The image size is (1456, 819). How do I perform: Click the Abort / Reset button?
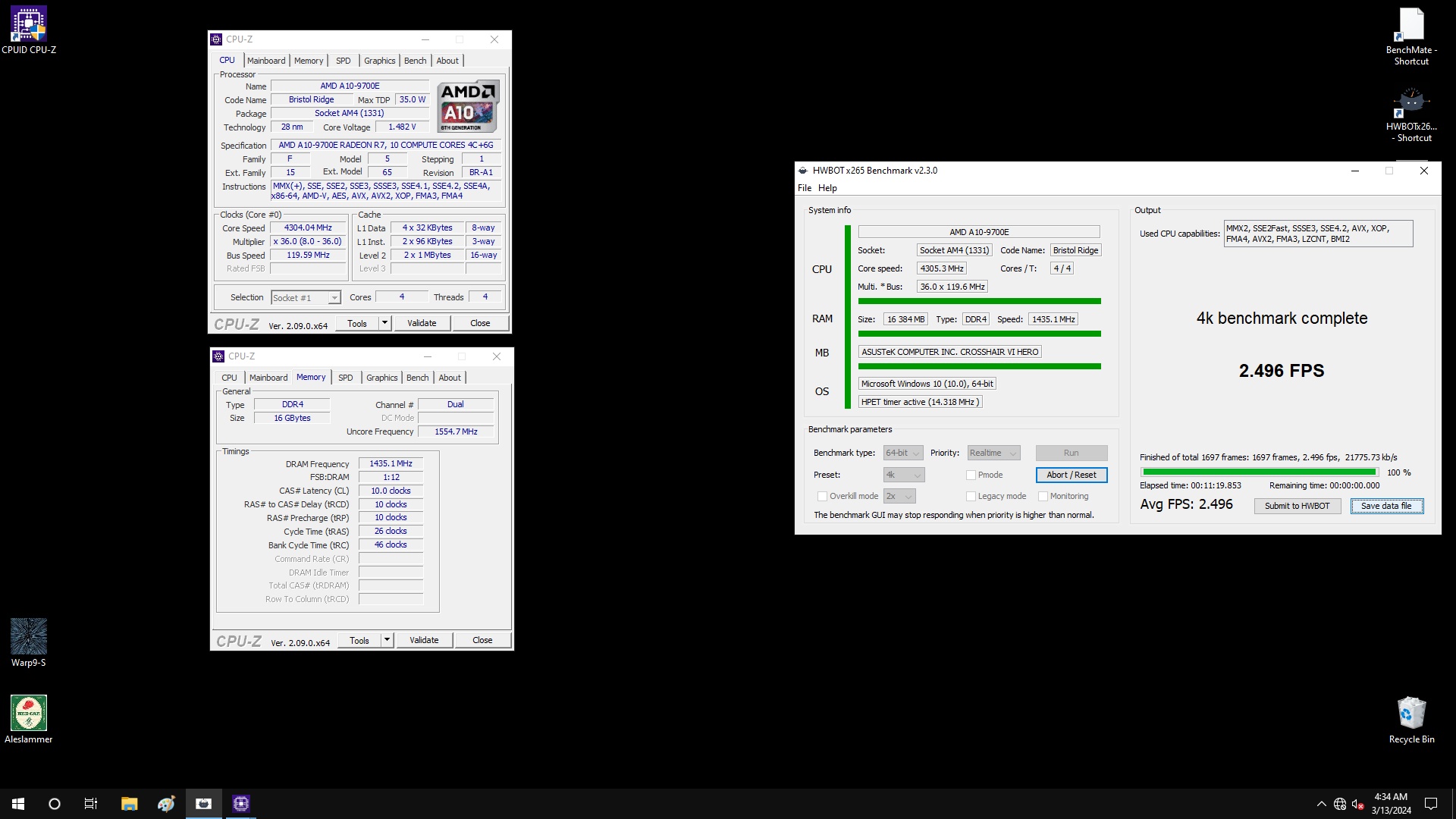[1071, 475]
